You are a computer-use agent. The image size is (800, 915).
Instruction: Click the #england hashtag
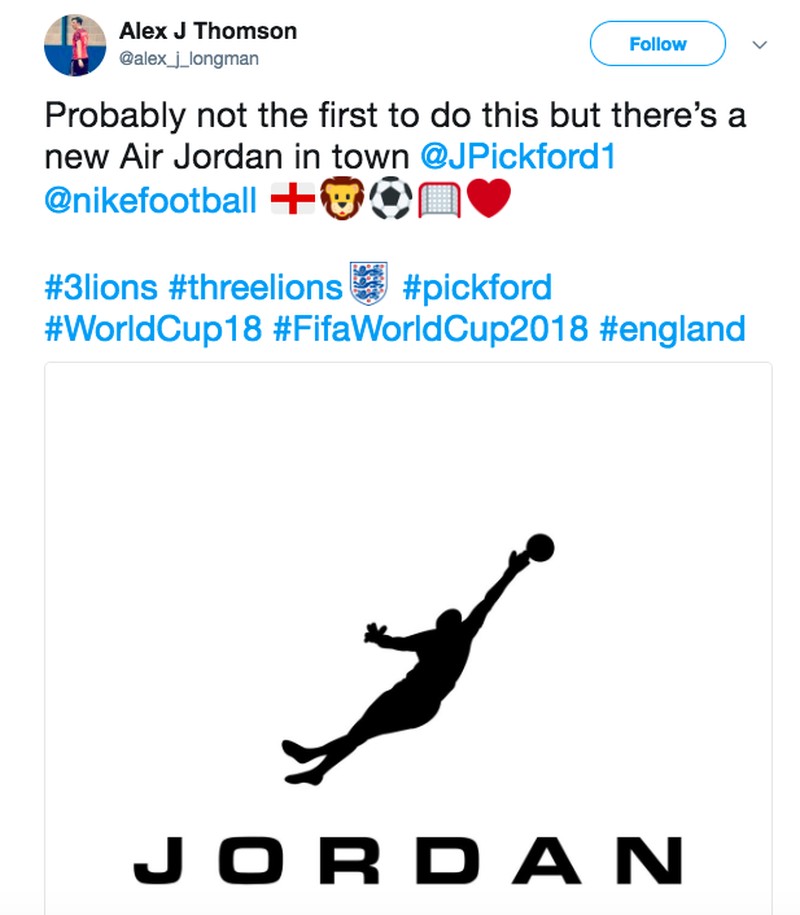click(x=672, y=329)
